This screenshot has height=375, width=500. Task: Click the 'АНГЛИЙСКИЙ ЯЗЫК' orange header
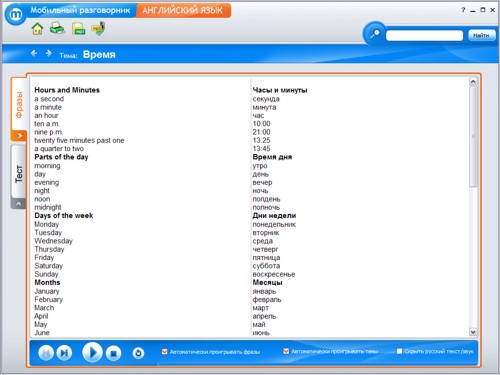[x=182, y=10]
